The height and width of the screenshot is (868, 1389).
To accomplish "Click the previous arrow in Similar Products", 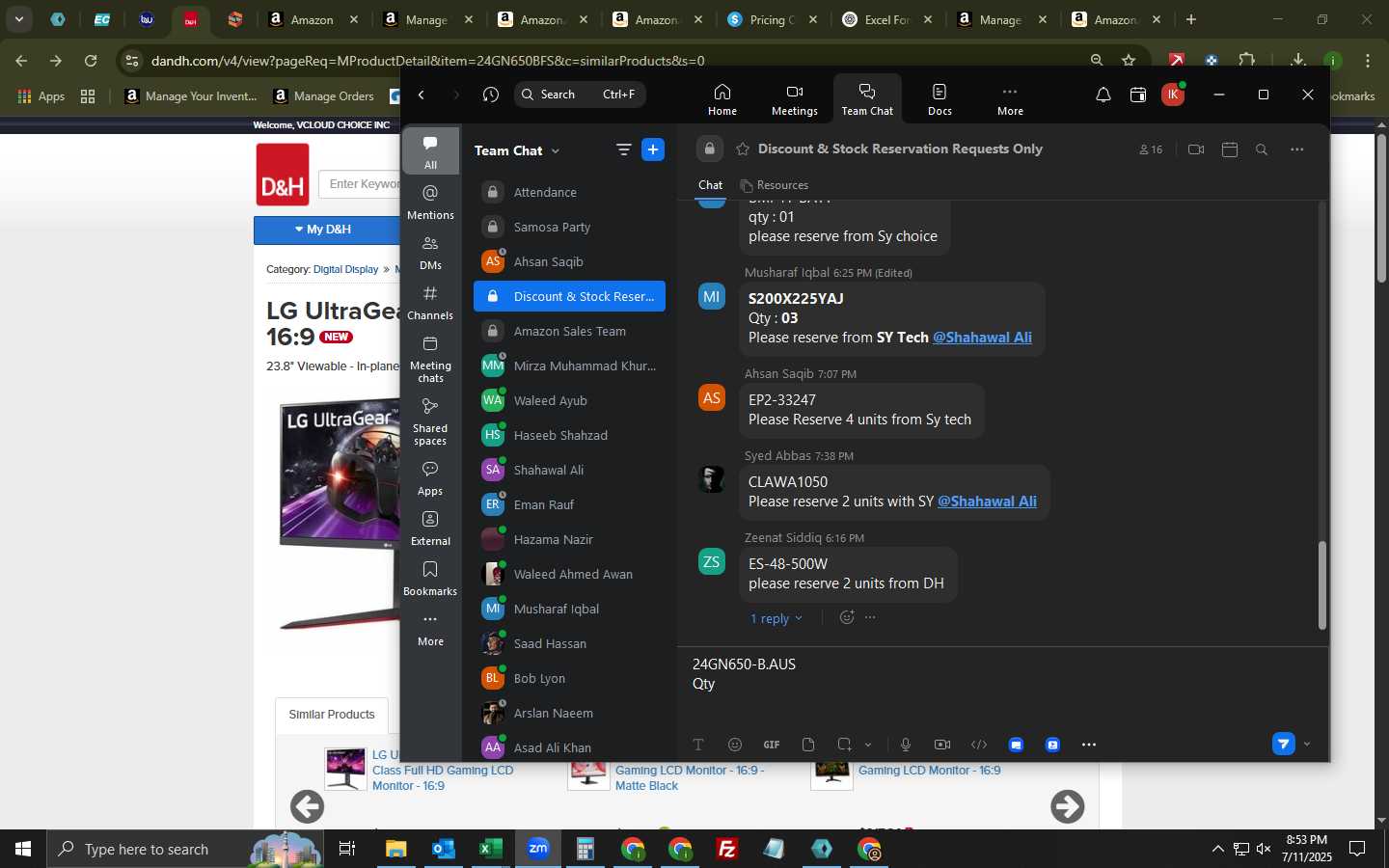I will click(308, 806).
